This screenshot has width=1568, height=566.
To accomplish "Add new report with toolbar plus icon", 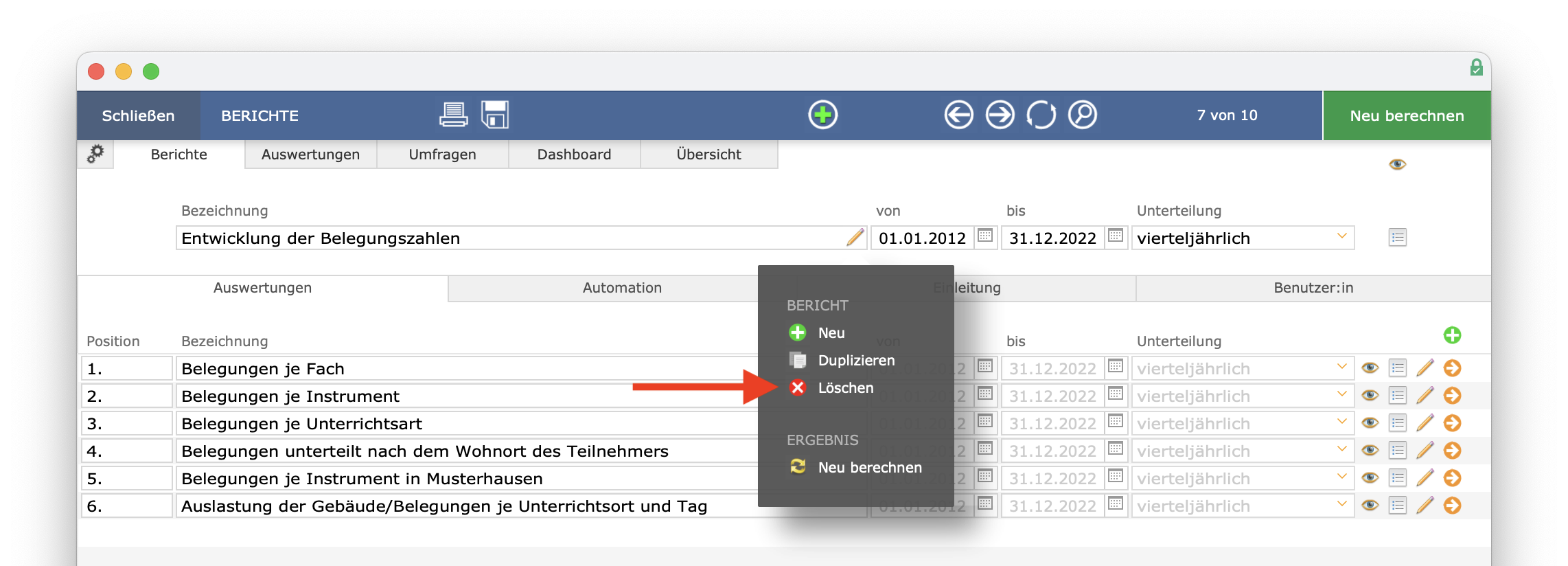I will point(822,115).
